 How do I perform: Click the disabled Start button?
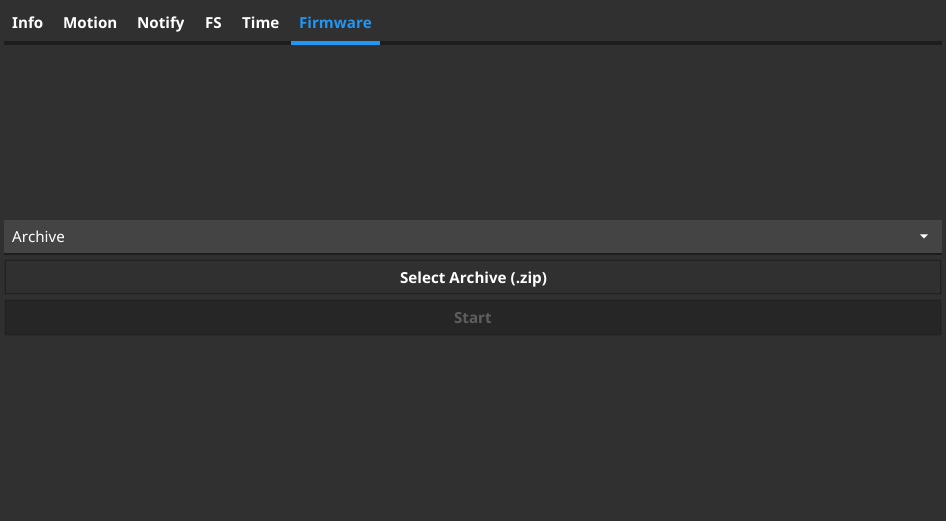472,318
